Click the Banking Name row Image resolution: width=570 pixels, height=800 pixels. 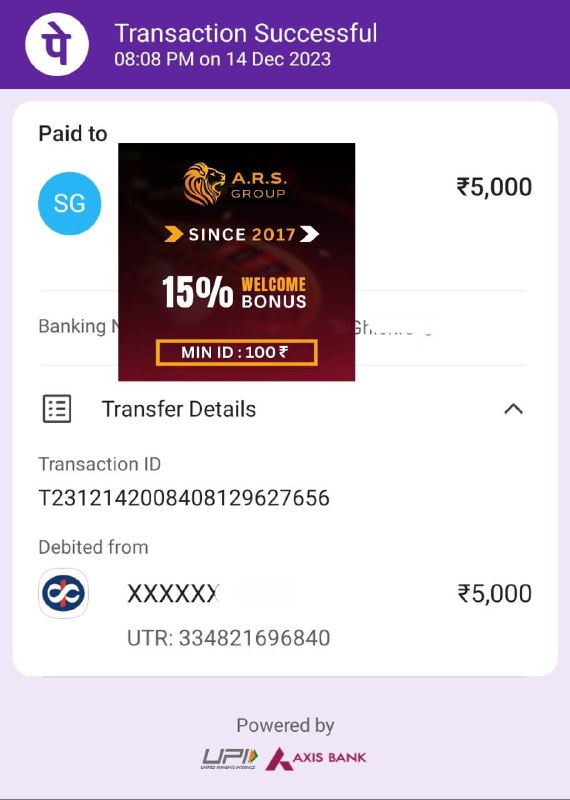(283, 327)
